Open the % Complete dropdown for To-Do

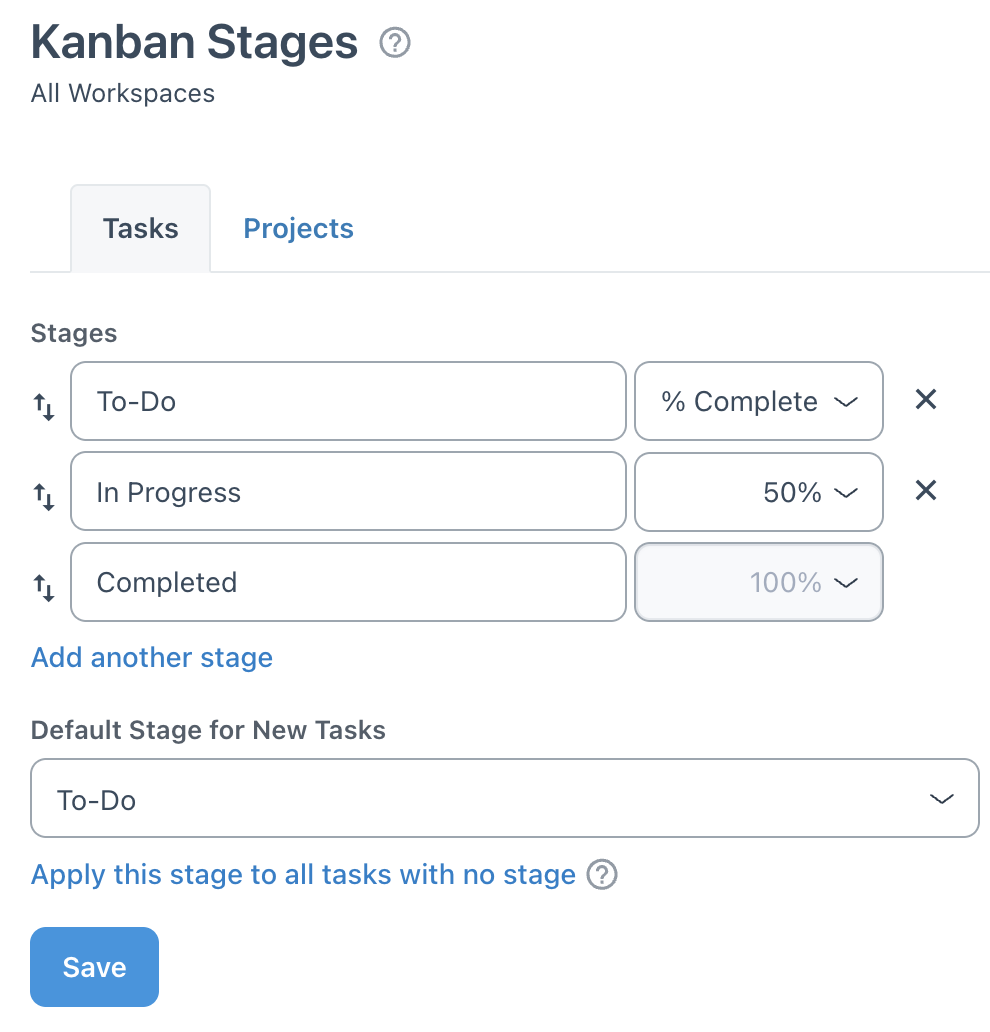pyautogui.click(x=759, y=401)
